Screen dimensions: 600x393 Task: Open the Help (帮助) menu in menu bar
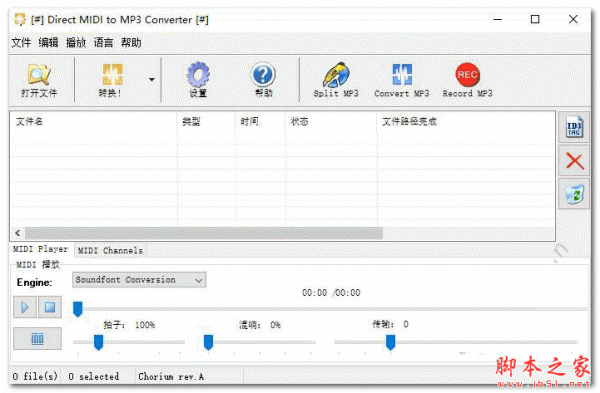click(x=131, y=42)
